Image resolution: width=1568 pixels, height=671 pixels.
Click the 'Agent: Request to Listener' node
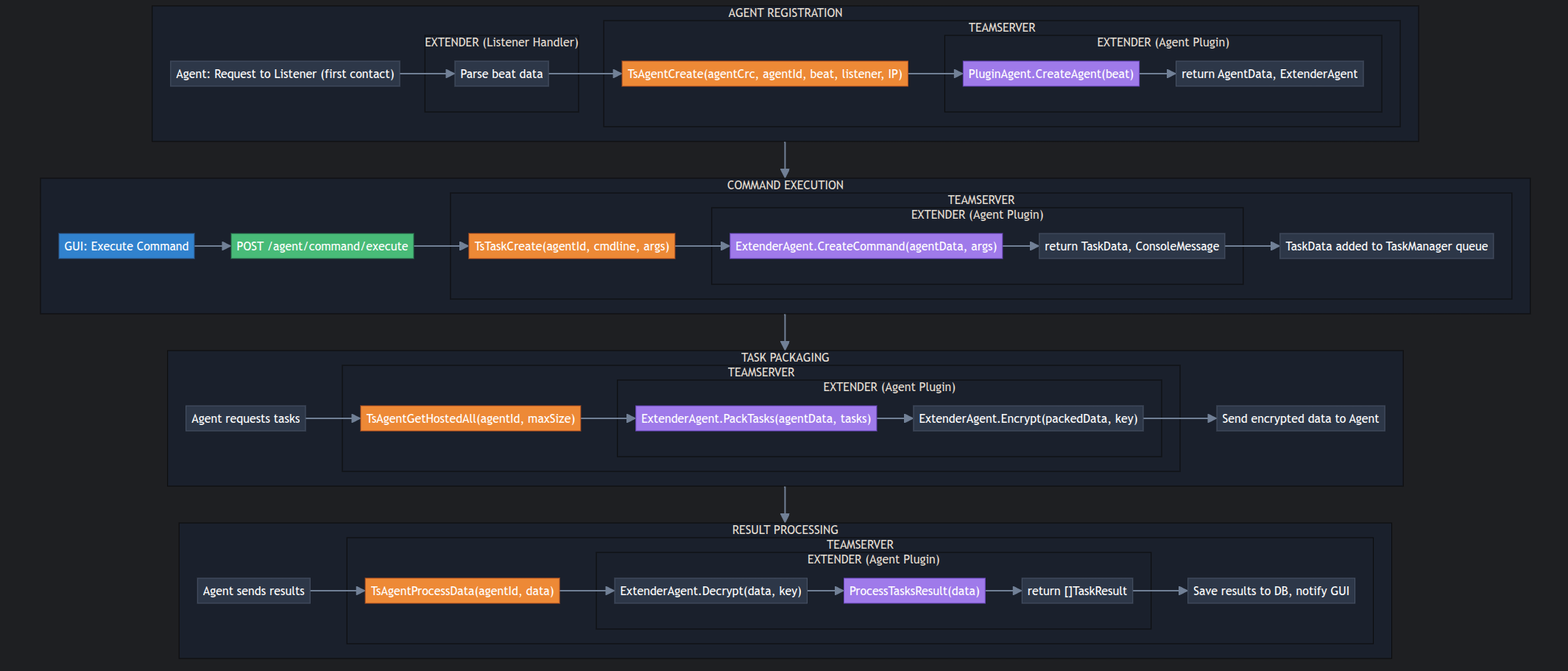[x=285, y=74]
